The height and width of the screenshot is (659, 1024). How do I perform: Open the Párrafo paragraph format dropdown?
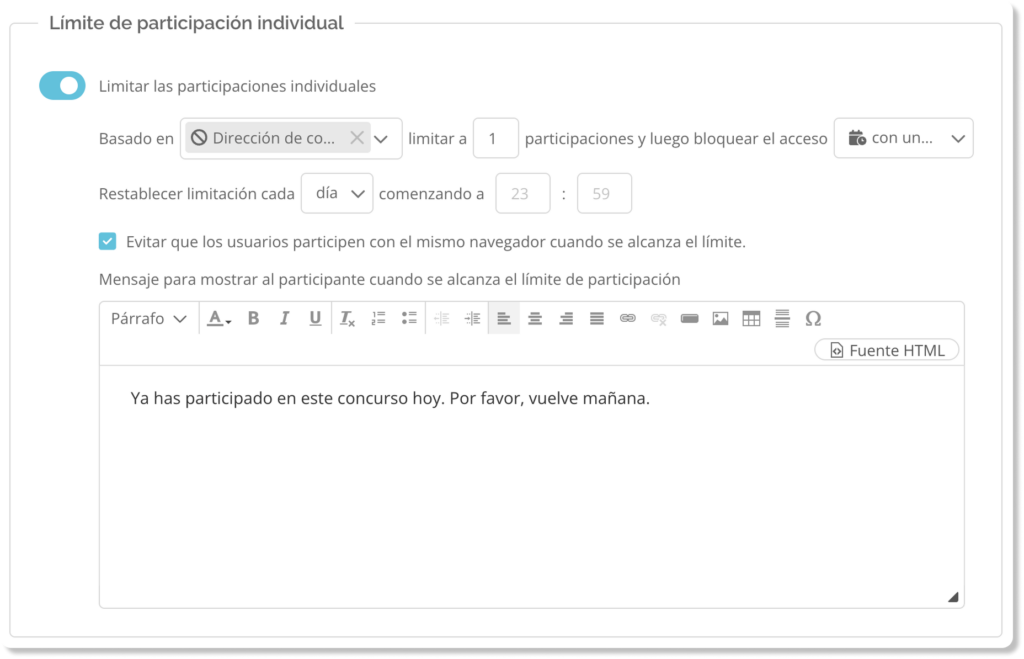pos(148,318)
